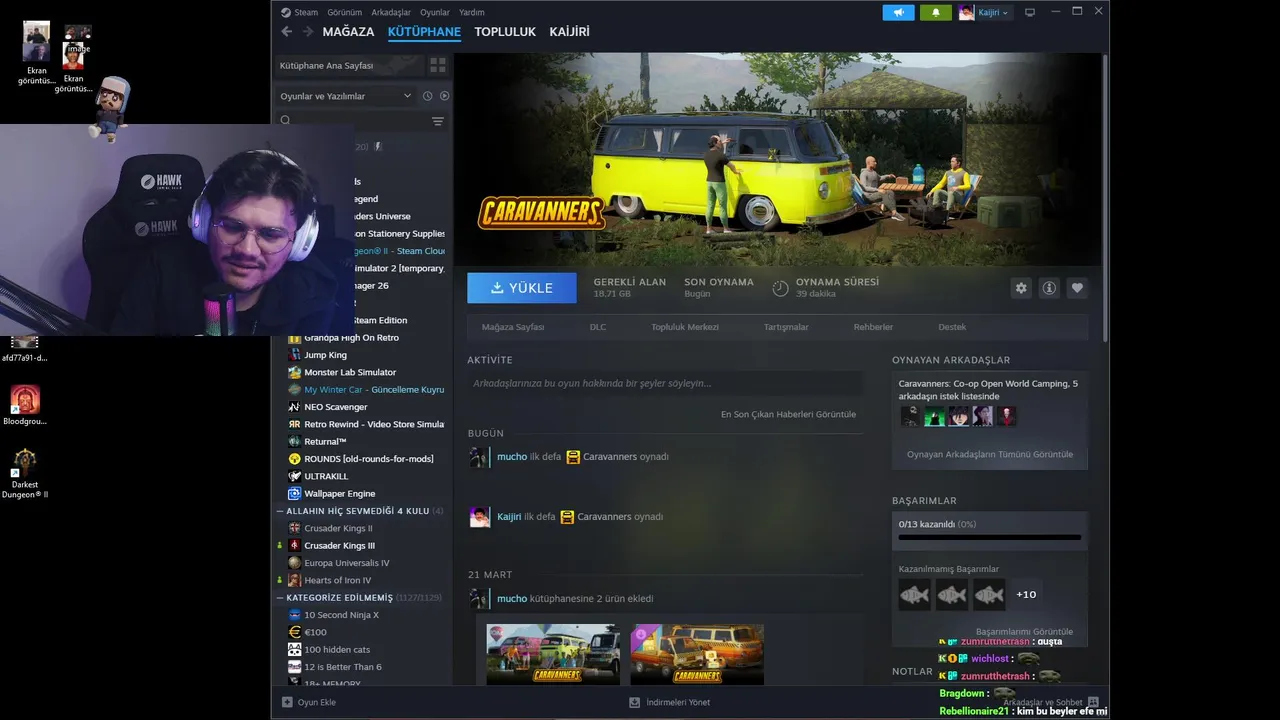1280x720 pixels.
Task: Click the library page vertical scrollbar
Action: pos(1105,198)
